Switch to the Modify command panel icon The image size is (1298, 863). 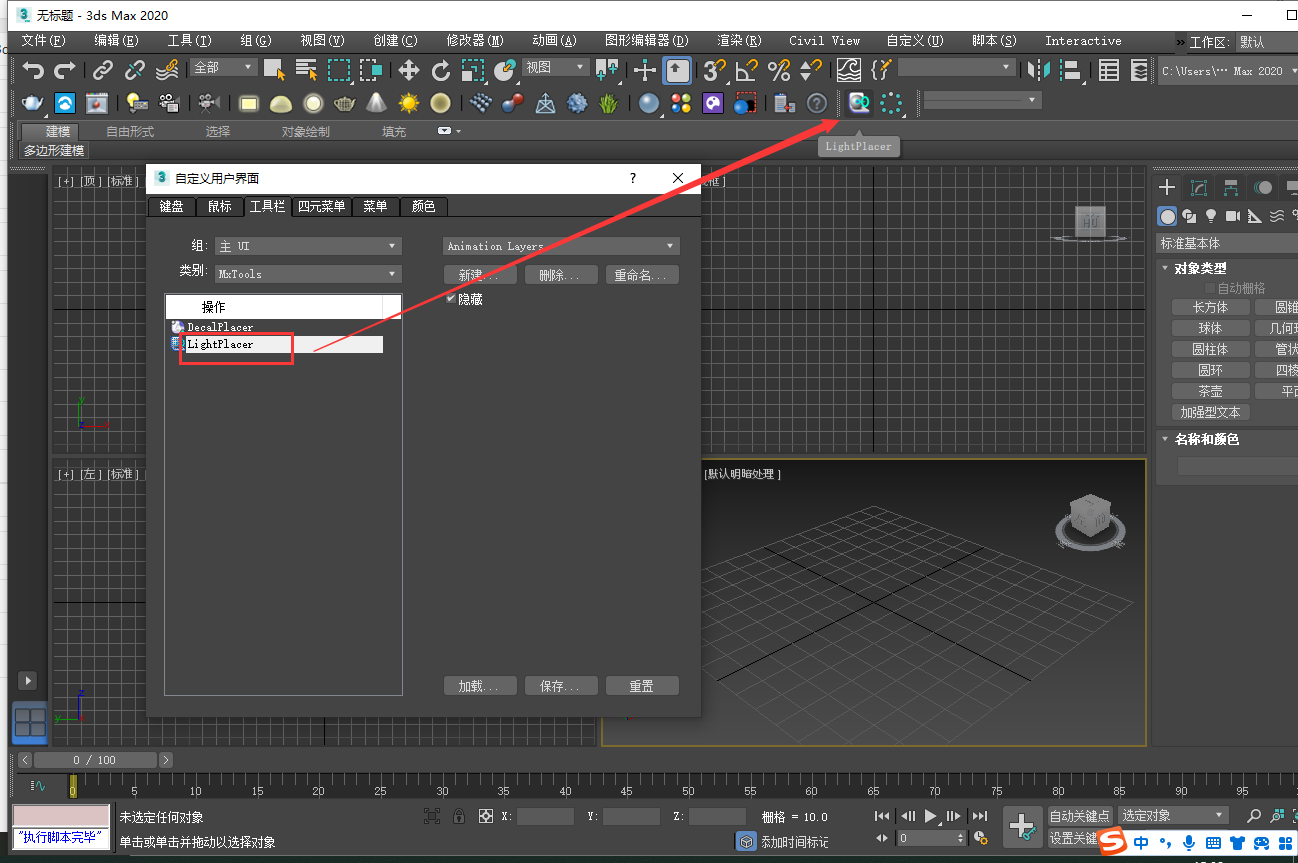pyautogui.click(x=1199, y=187)
